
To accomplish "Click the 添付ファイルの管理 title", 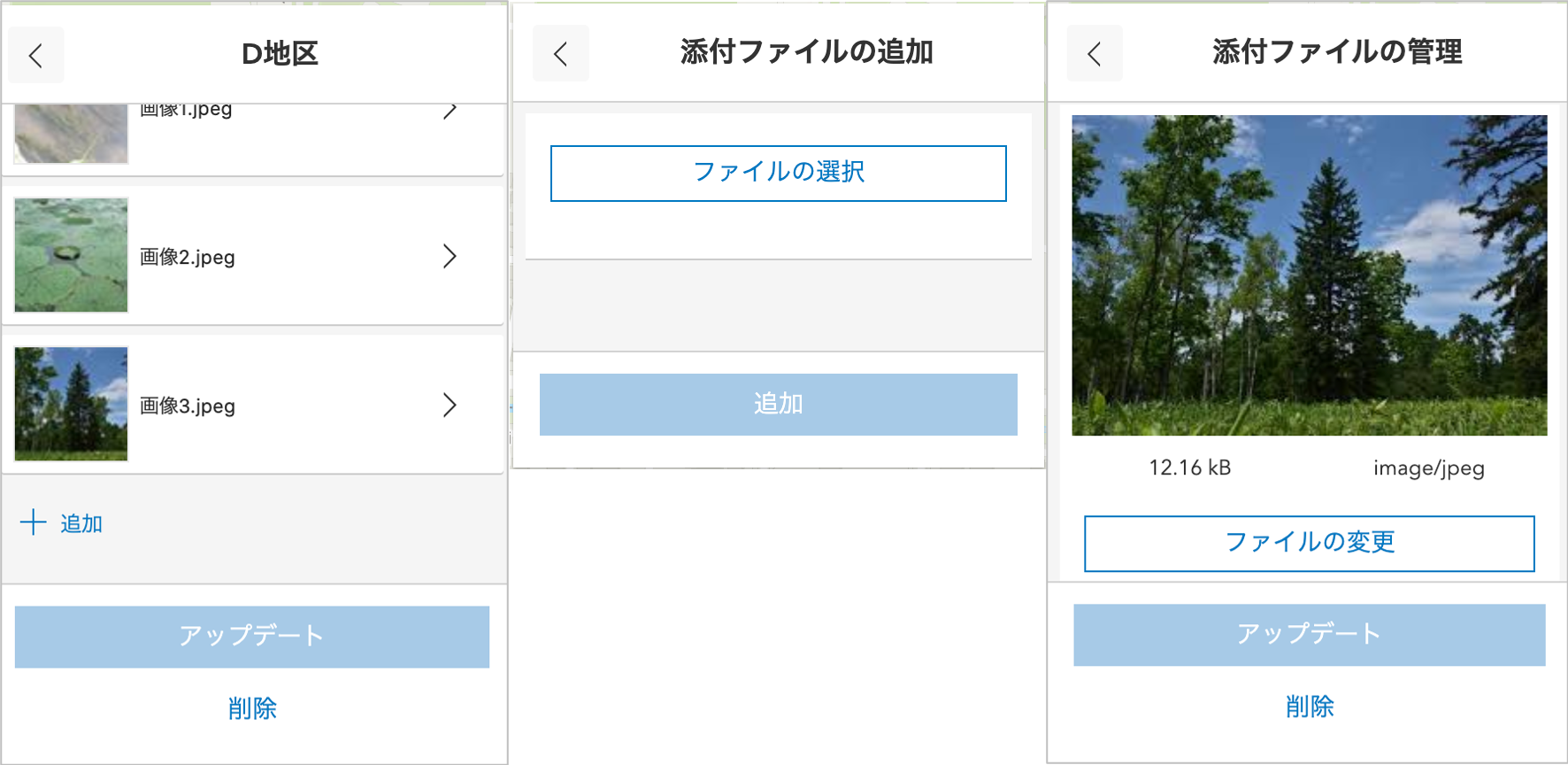I will coord(1337,52).
